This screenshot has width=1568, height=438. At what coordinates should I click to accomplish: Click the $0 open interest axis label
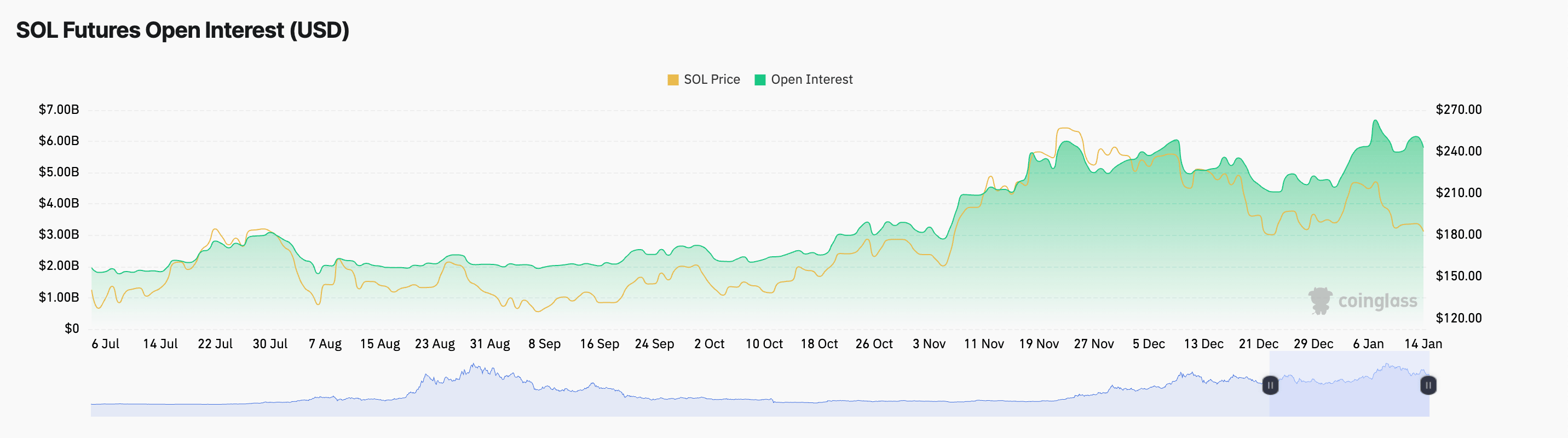pyautogui.click(x=72, y=328)
